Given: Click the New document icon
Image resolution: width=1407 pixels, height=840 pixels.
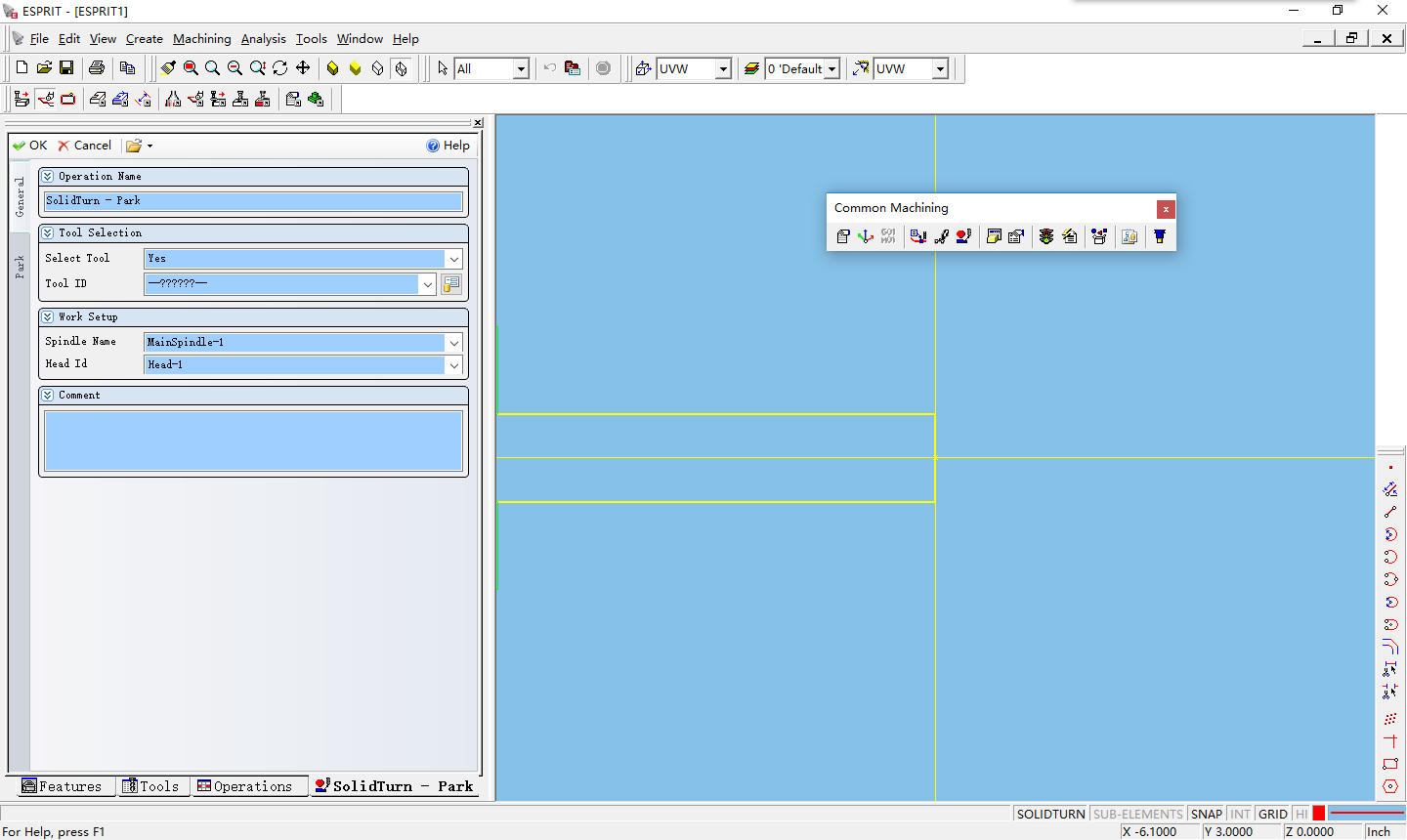Looking at the screenshot, I should (21, 67).
